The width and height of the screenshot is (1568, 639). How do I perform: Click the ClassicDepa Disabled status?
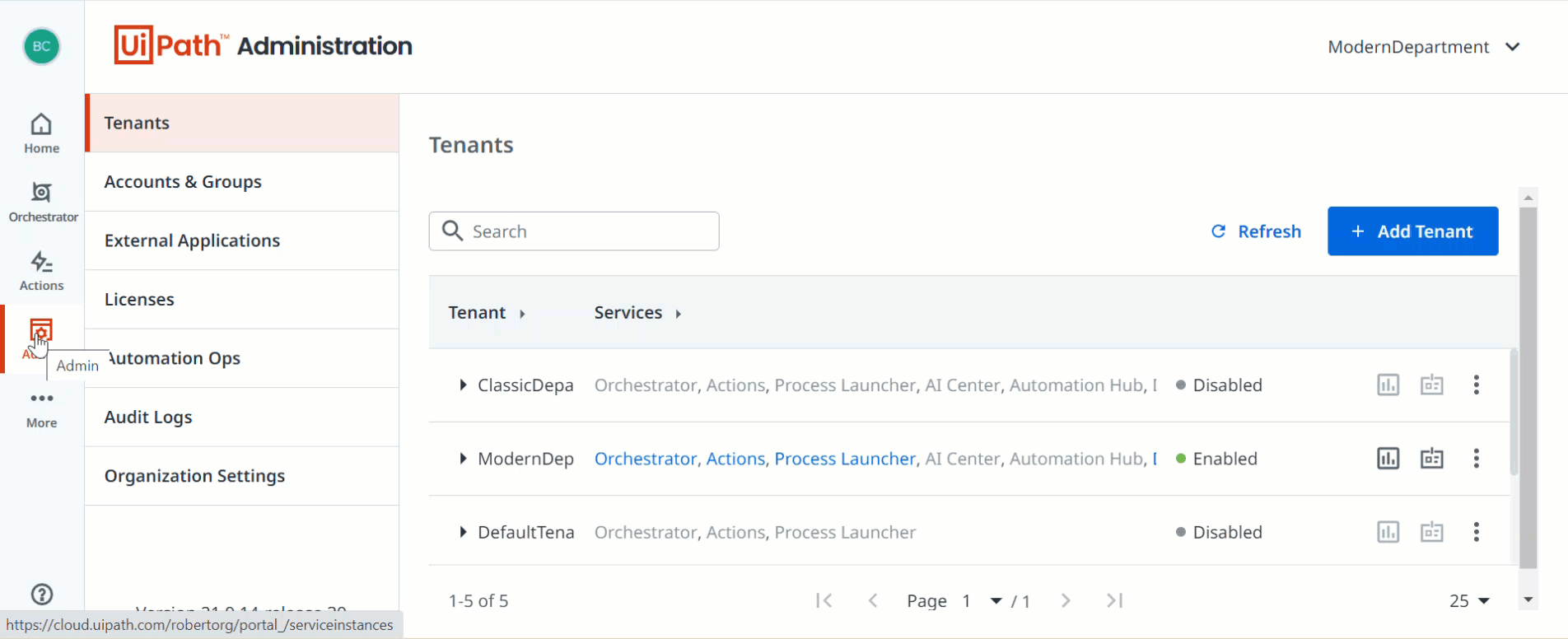tap(1219, 385)
